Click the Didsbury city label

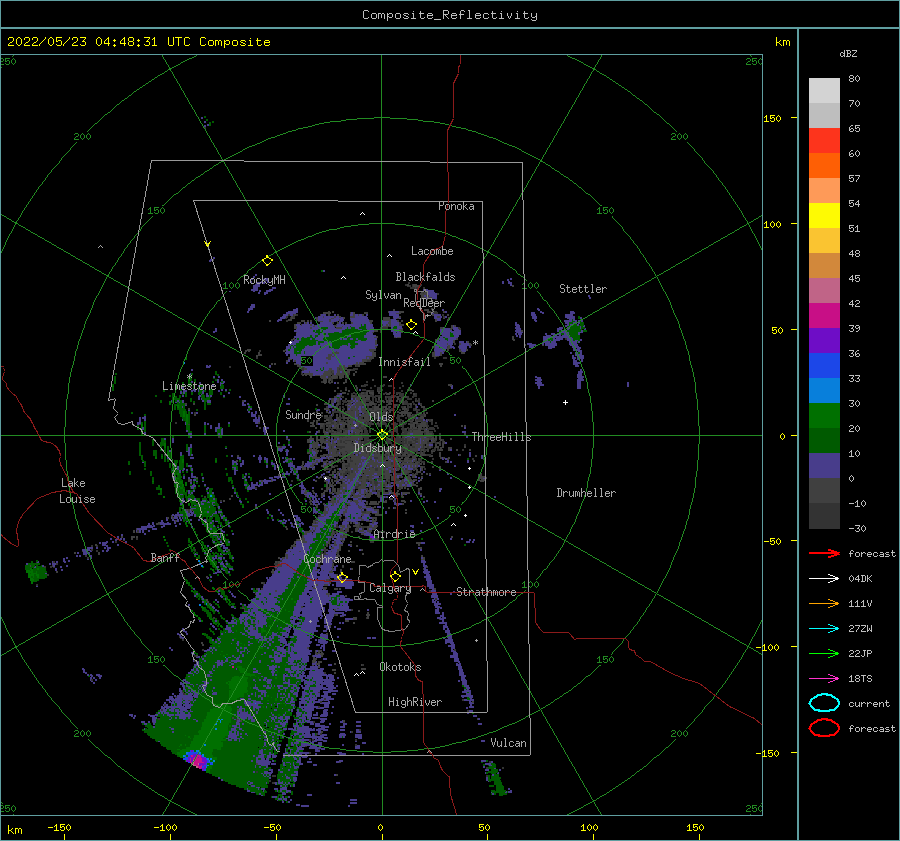pyautogui.click(x=377, y=448)
